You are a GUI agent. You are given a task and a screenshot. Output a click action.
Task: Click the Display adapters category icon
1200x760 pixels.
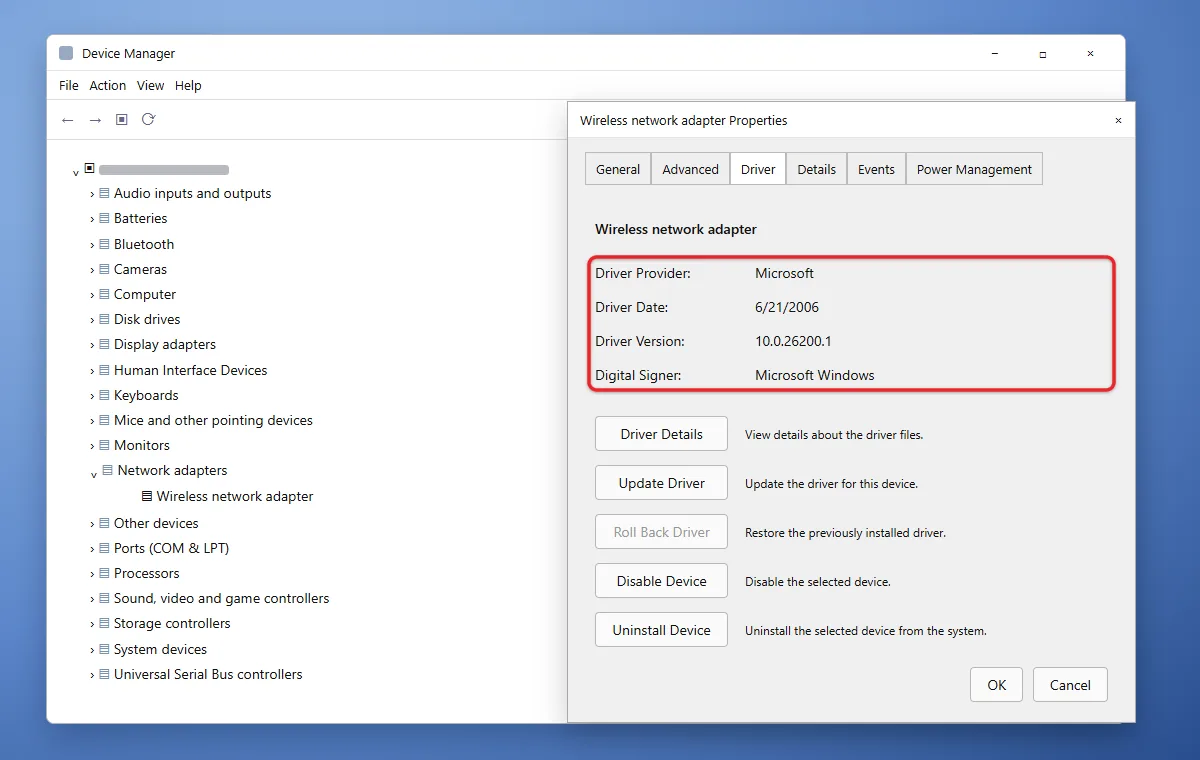click(104, 345)
